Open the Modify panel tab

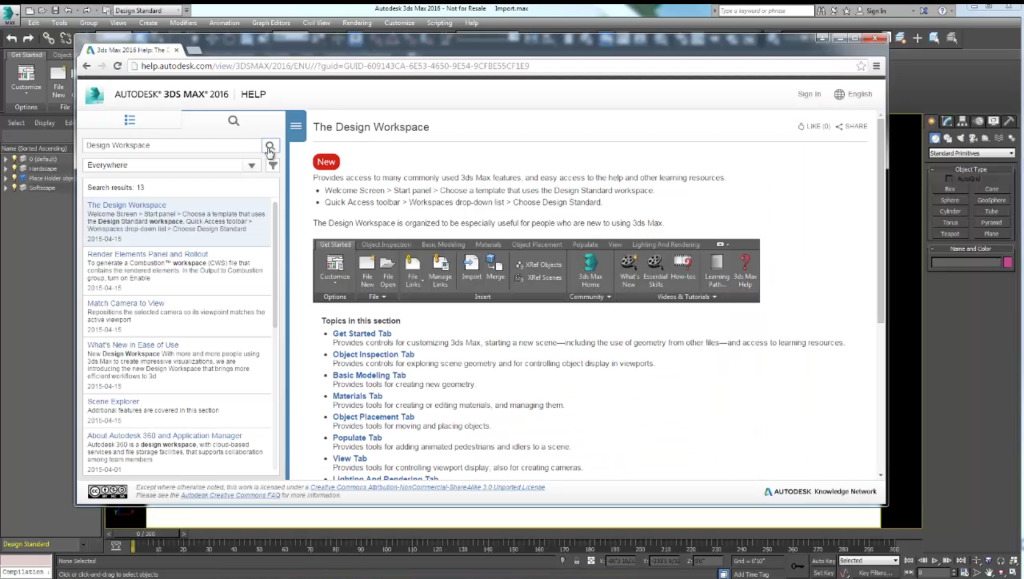point(947,121)
